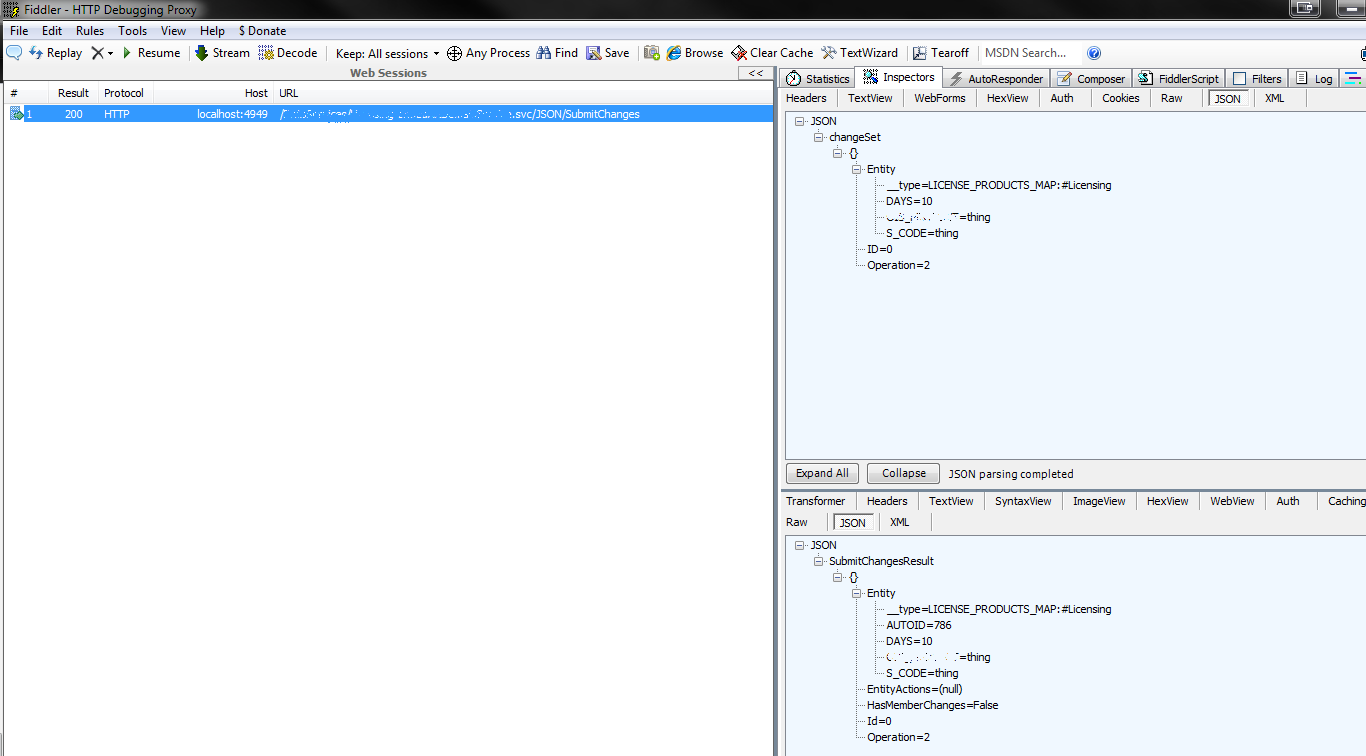Click the Expand All button

click(822, 474)
